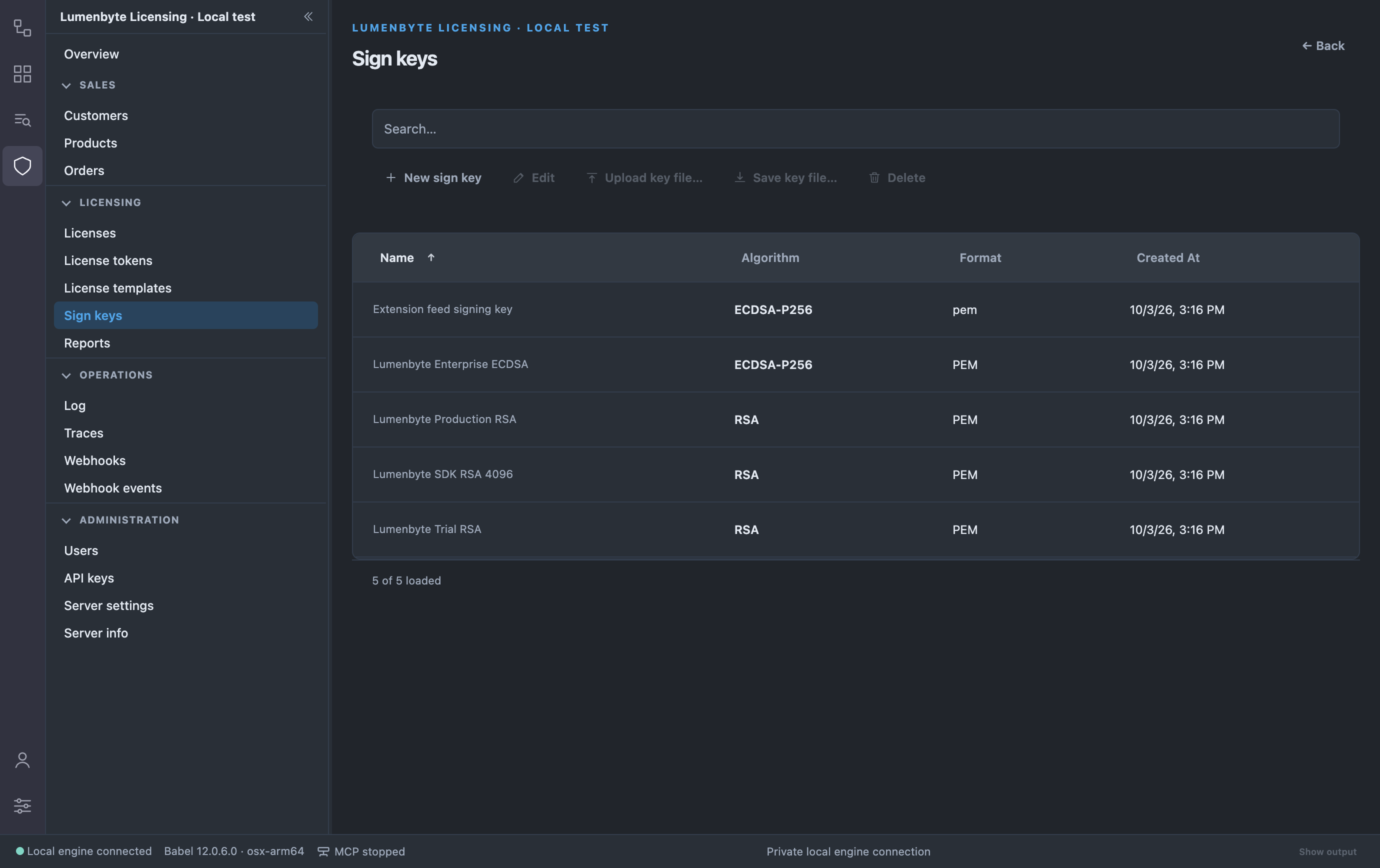The width and height of the screenshot is (1380, 868).
Task: Open the grid dashboard icon in activity bar
Action: [x=22, y=74]
